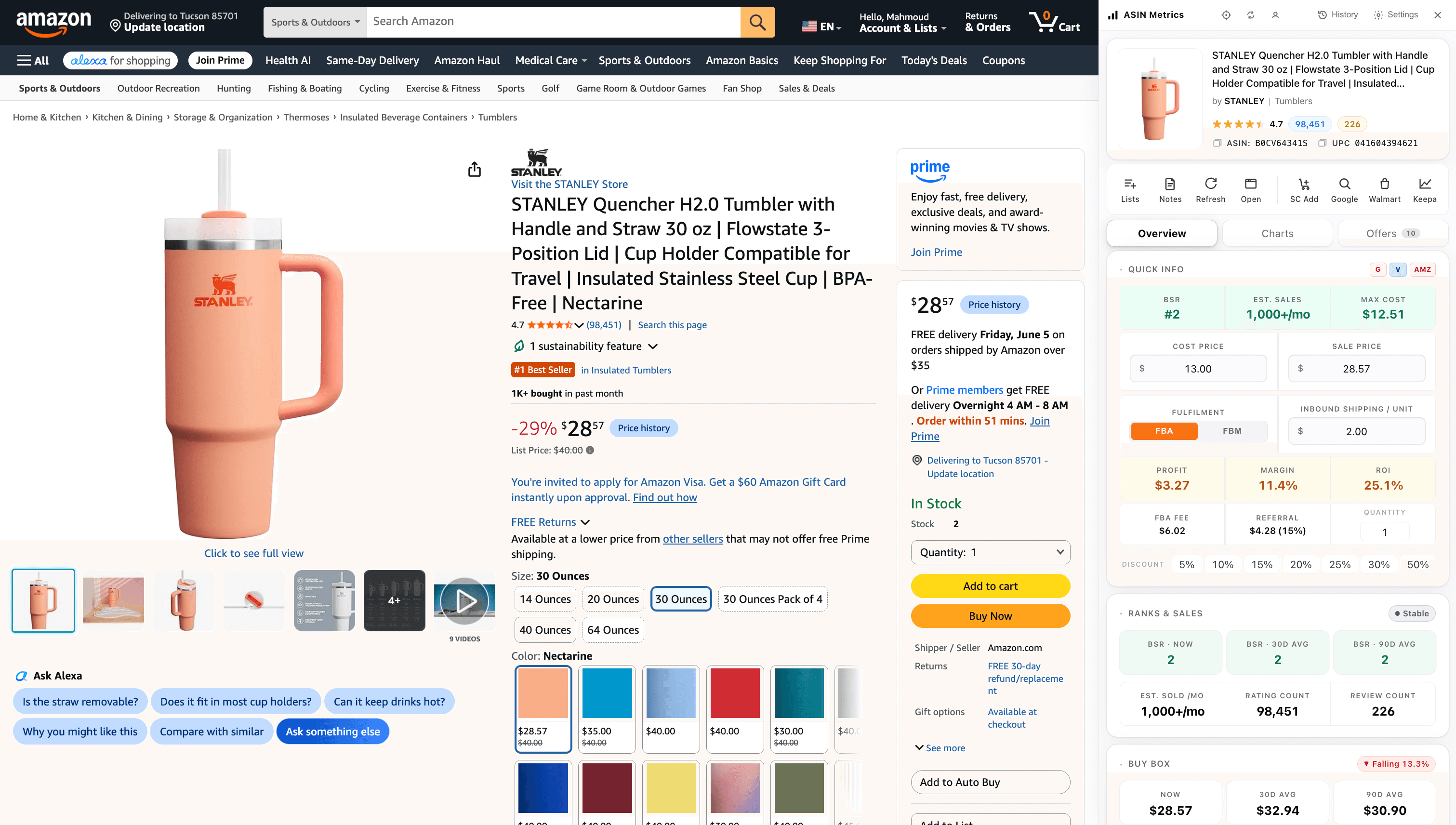Image resolution: width=1456 pixels, height=825 pixels.
Task: Close the ASIN Metrics panel
Action: (x=1437, y=15)
